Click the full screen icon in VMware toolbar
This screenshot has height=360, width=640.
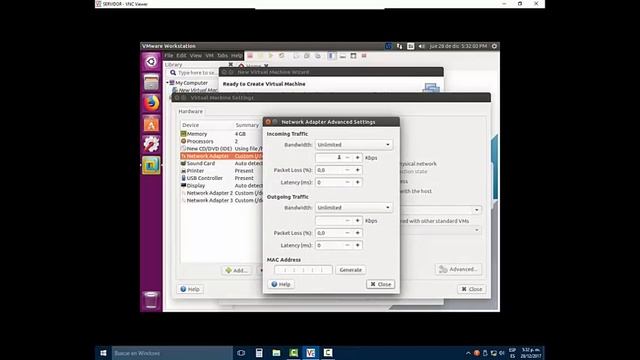click(353, 56)
